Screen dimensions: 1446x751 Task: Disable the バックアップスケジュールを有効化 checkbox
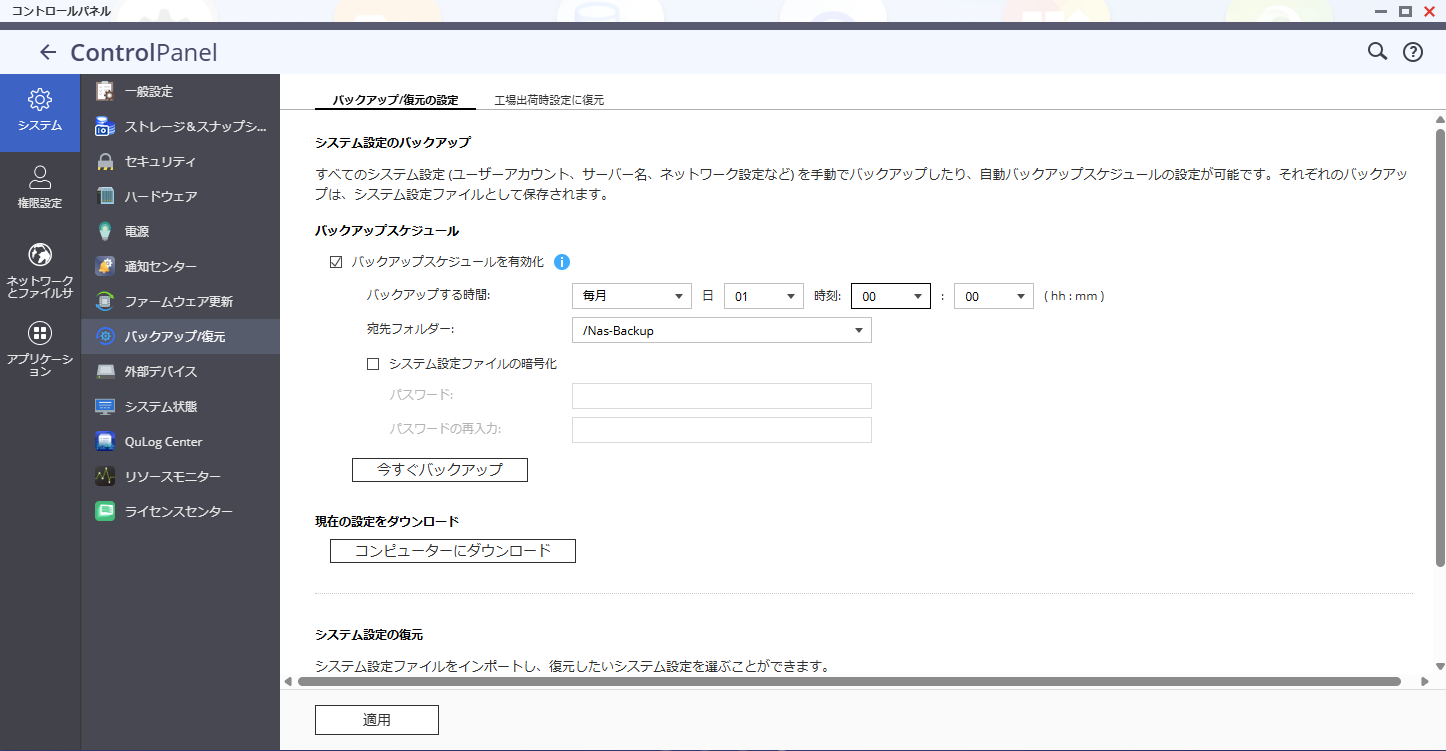(336, 262)
